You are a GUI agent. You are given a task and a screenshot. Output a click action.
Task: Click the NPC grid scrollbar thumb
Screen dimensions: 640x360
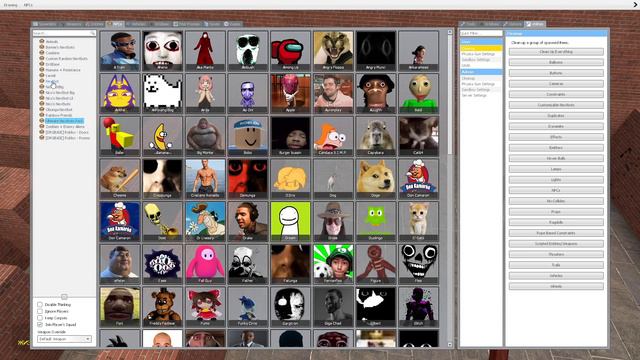coord(450,95)
